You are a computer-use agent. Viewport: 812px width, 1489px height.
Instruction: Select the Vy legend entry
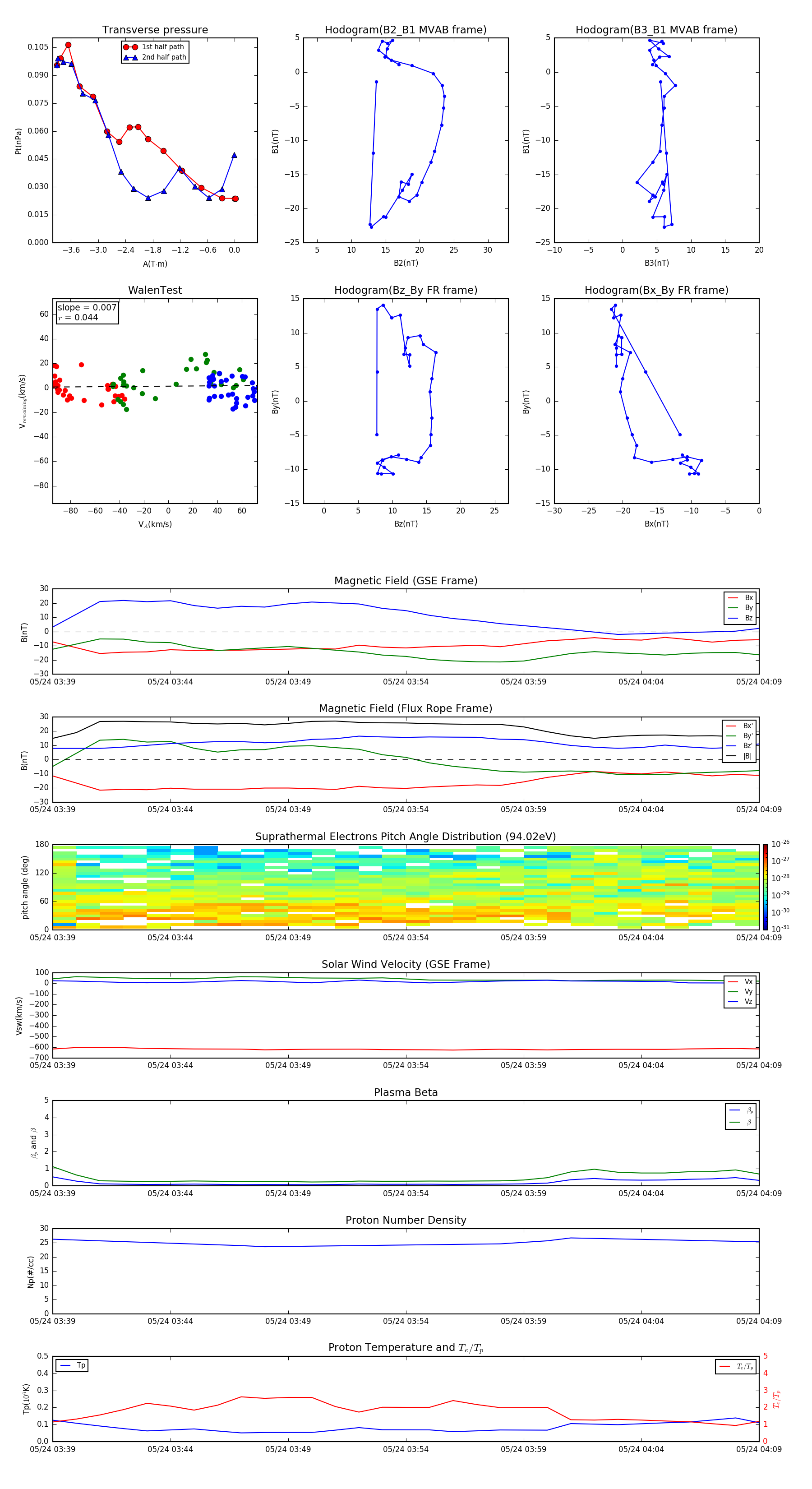(740, 992)
